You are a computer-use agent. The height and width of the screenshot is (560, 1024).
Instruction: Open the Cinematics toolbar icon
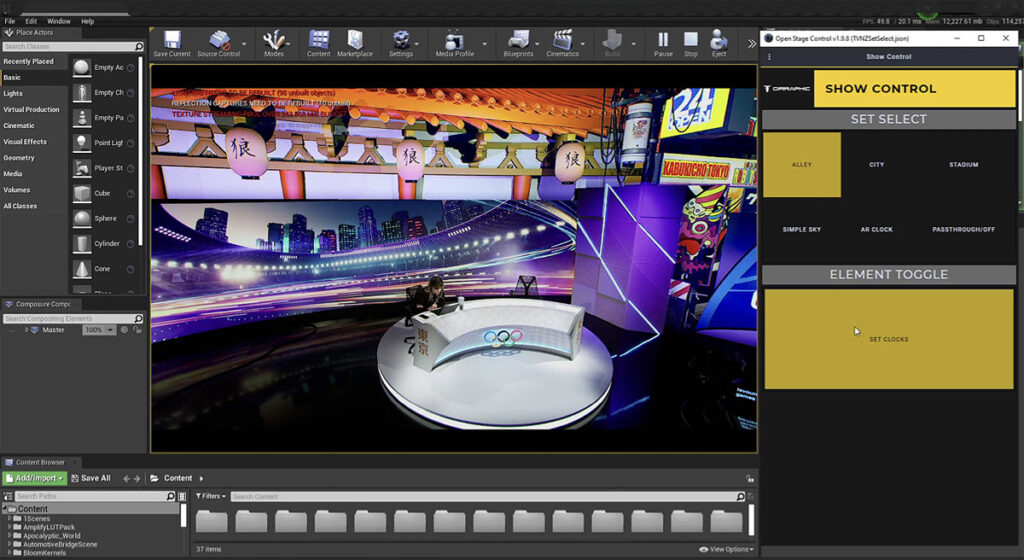[x=562, y=42]
